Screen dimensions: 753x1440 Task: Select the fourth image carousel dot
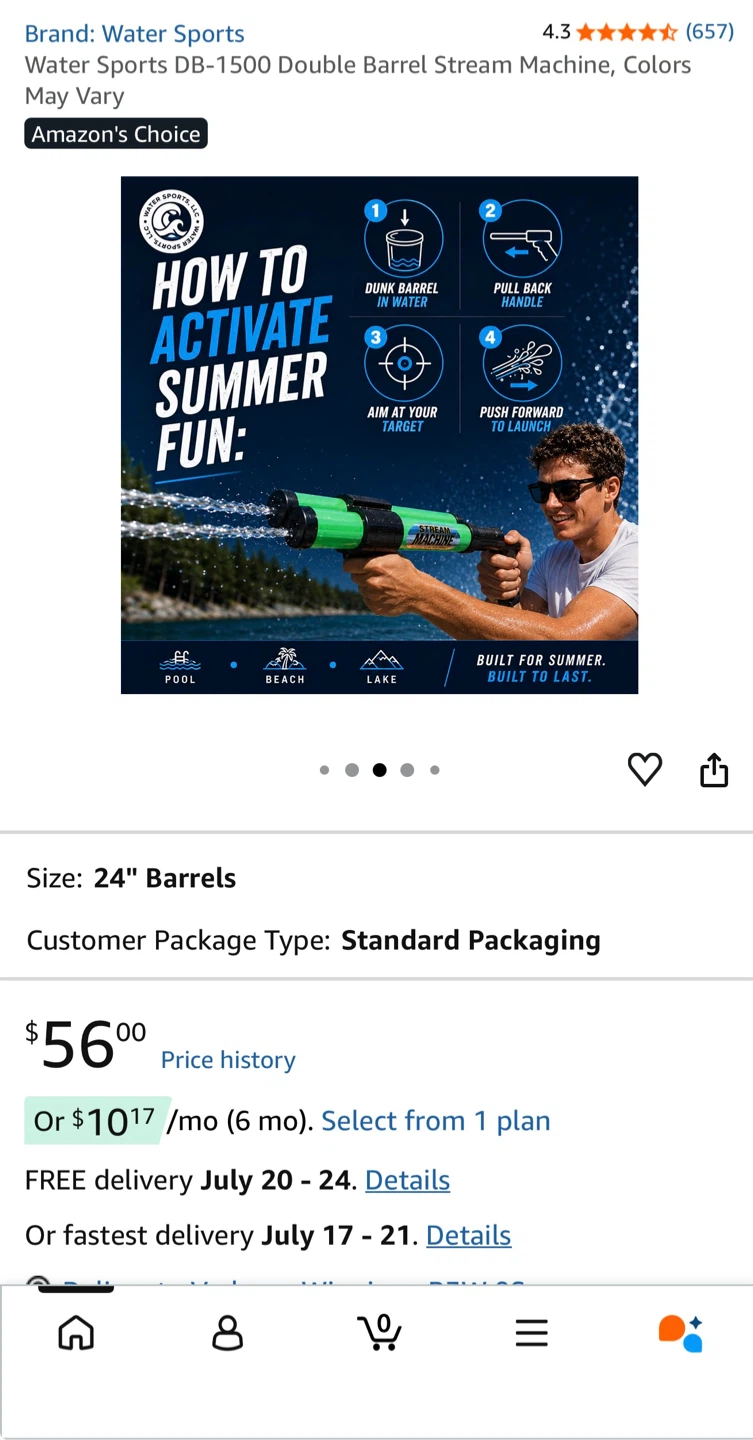407,770
